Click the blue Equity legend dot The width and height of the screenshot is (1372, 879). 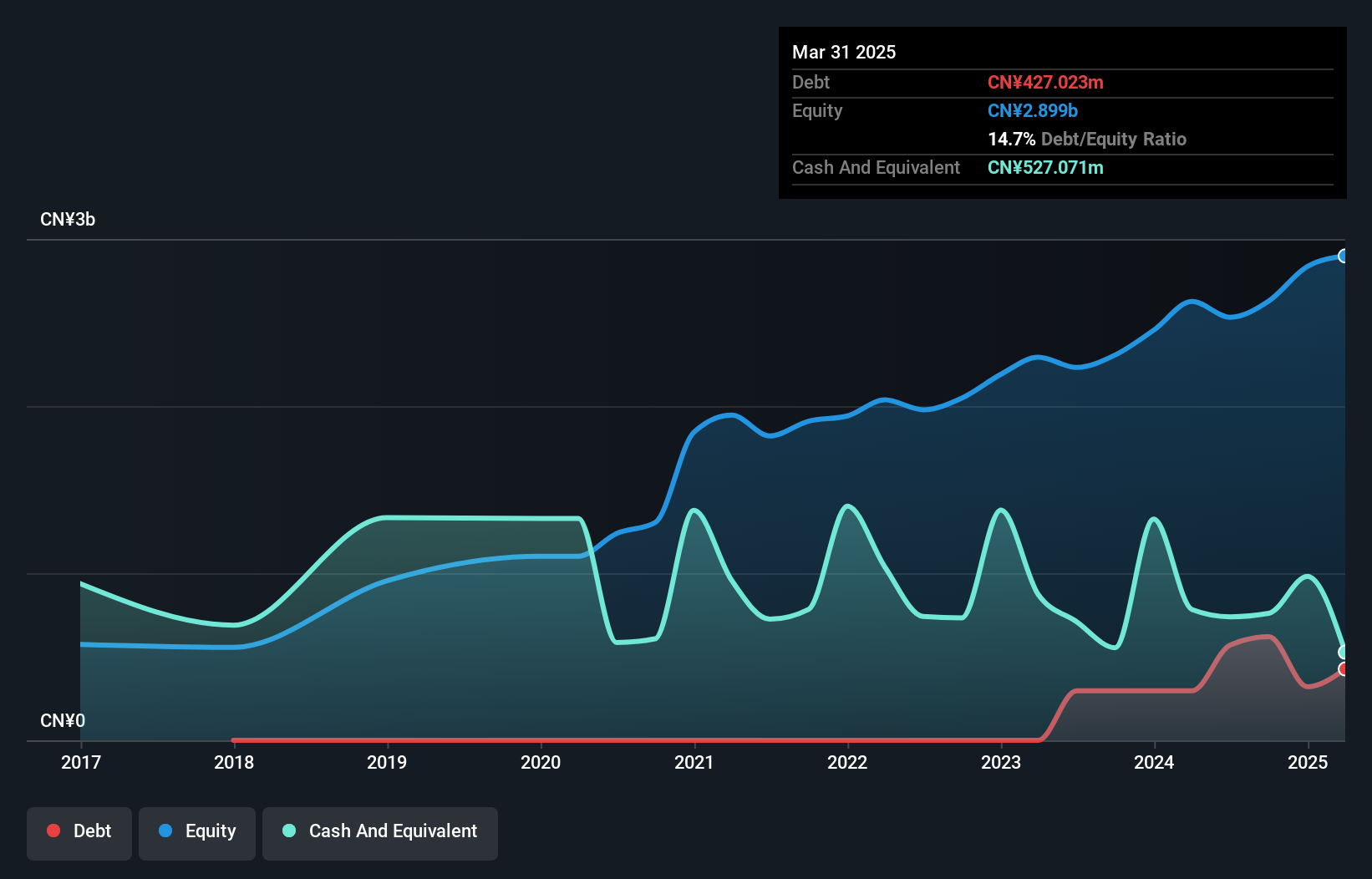(x=165, y=831)
